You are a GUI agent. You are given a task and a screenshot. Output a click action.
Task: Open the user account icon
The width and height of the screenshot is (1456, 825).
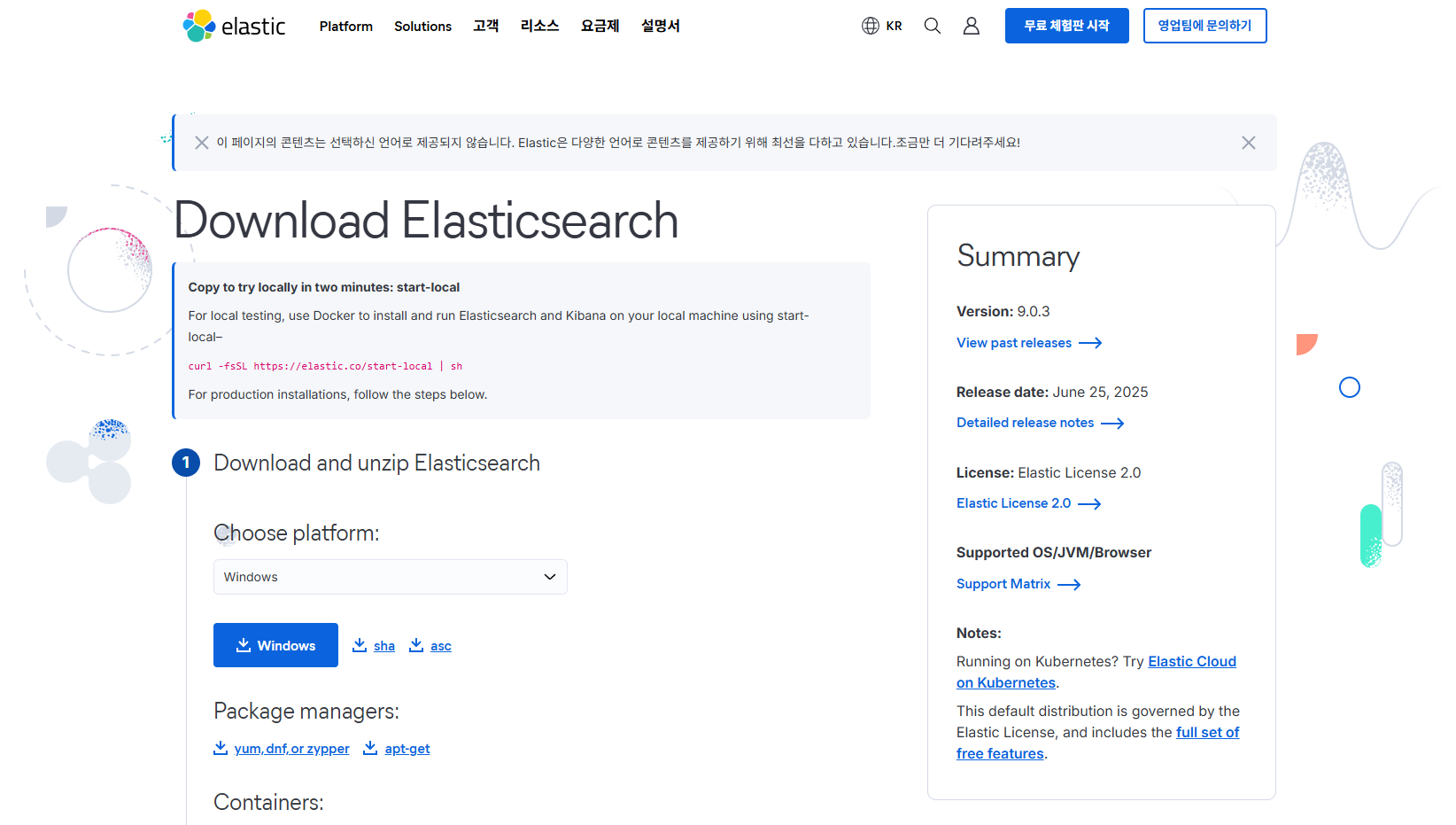[972, 26]
